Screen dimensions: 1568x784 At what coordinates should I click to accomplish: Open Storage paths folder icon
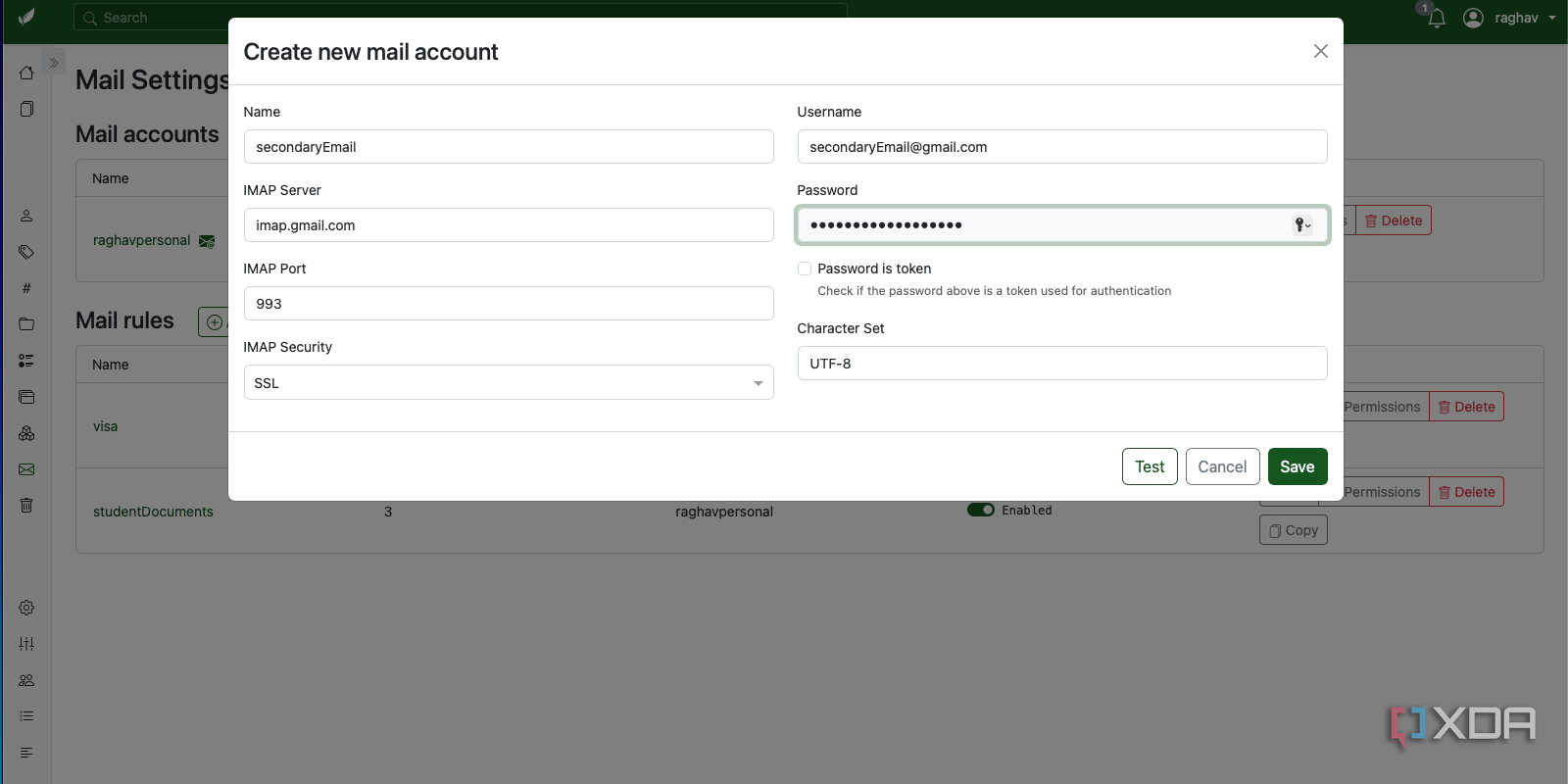pos(26,324)
